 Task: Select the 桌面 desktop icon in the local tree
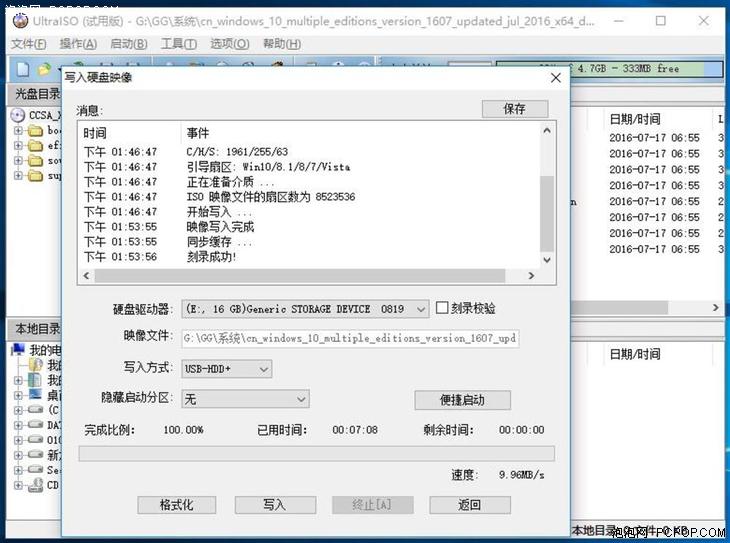click(x=35, y=395)
